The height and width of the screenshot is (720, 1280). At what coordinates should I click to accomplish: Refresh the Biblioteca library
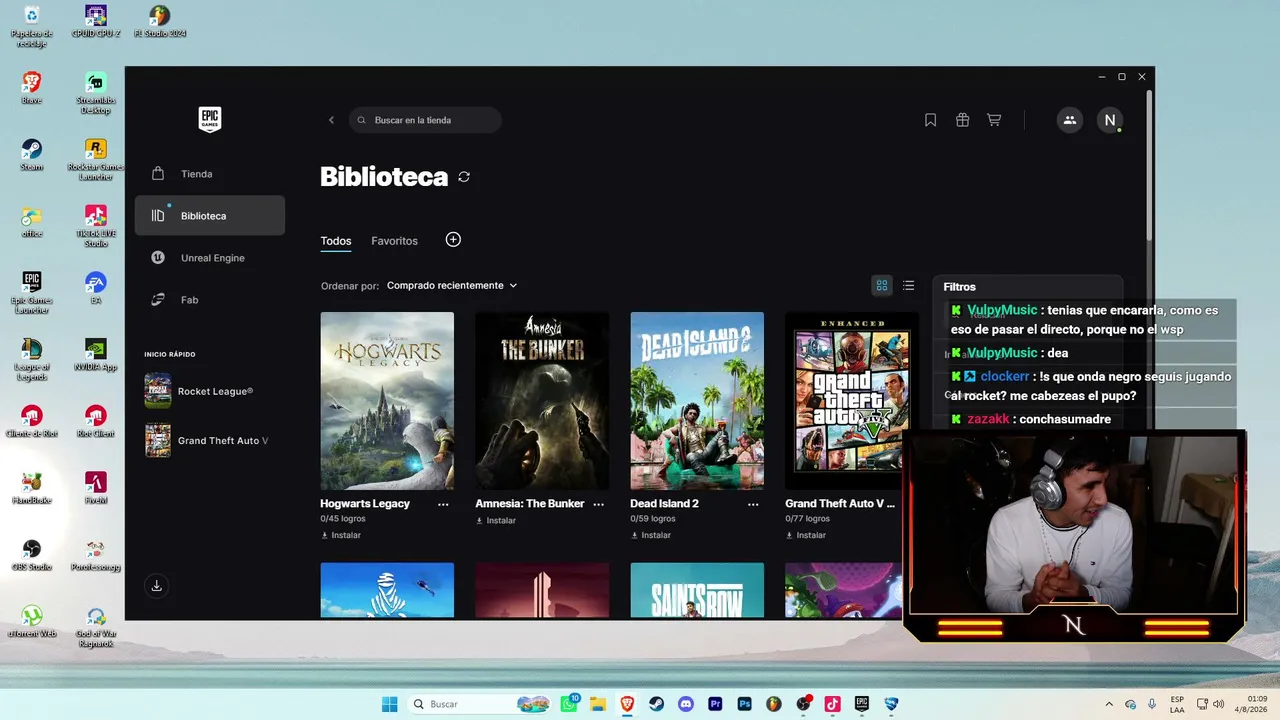click(464, 177)
